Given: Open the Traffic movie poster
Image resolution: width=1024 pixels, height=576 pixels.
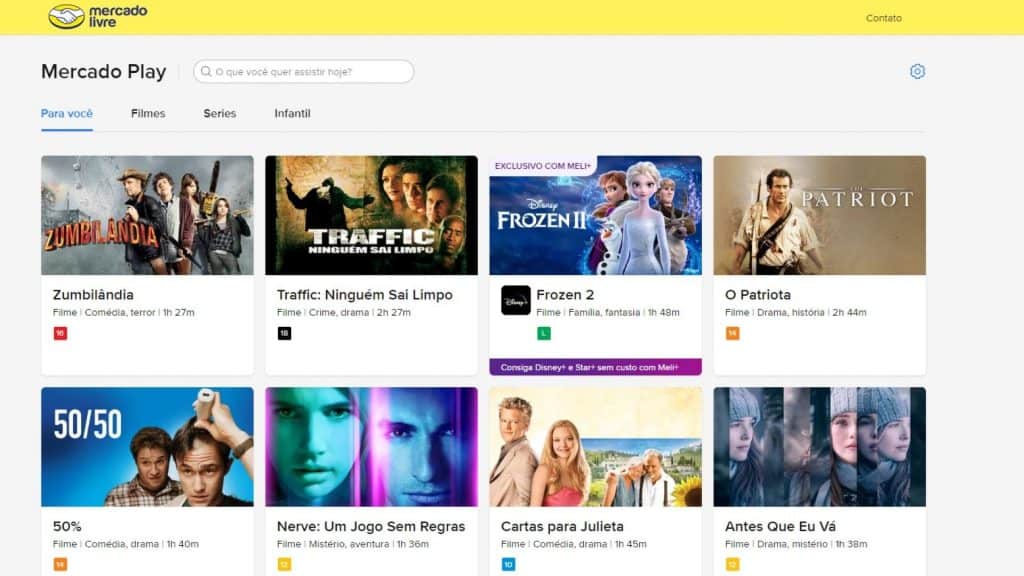Looking at the screenshot, I should pos(371,215).
